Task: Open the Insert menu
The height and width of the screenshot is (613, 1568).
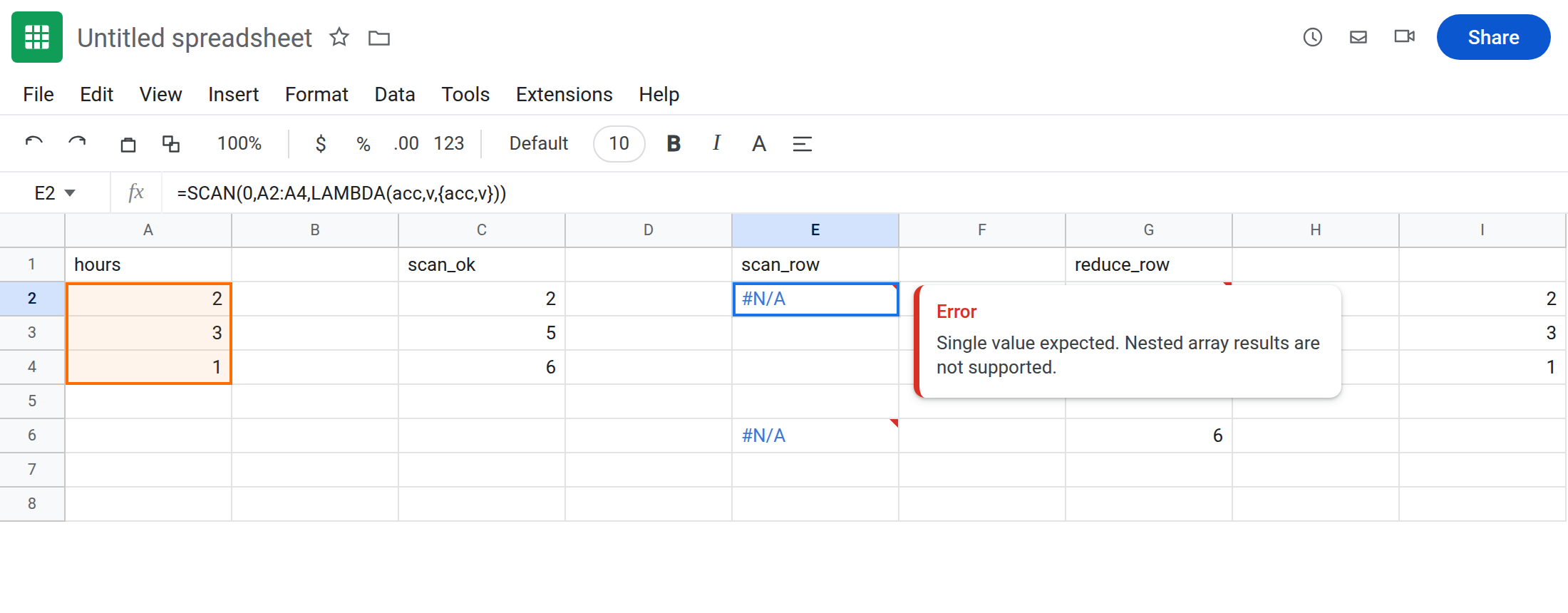Action: 233,94
